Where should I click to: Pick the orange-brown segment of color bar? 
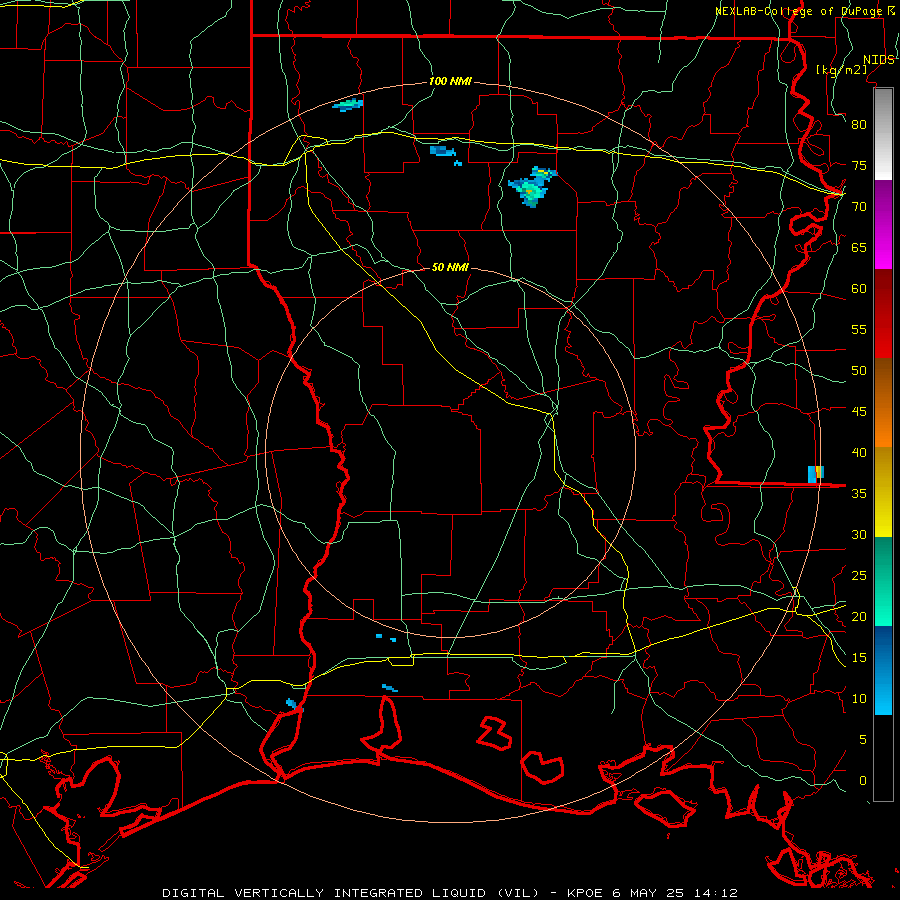[x=883, y=403]
